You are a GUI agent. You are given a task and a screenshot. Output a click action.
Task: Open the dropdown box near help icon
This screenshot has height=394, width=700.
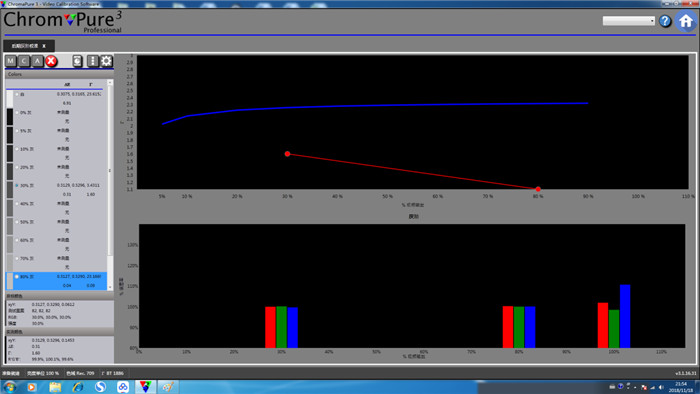click(x=629, y=21)
